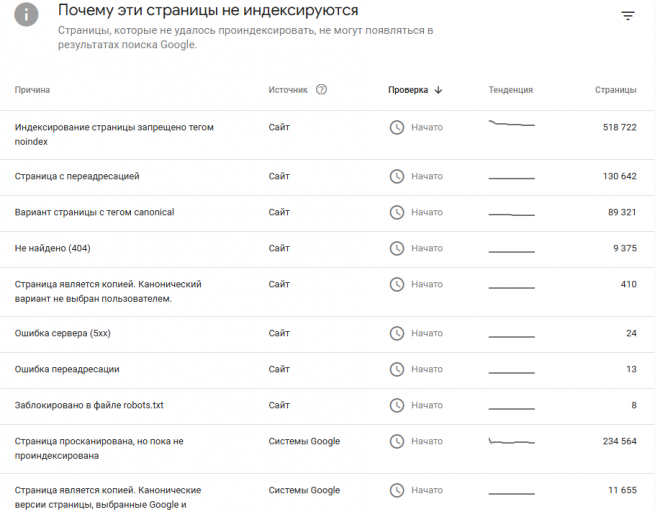
Task: Open the Не найдено (404) reason
Action: click(x=59, y=248)
